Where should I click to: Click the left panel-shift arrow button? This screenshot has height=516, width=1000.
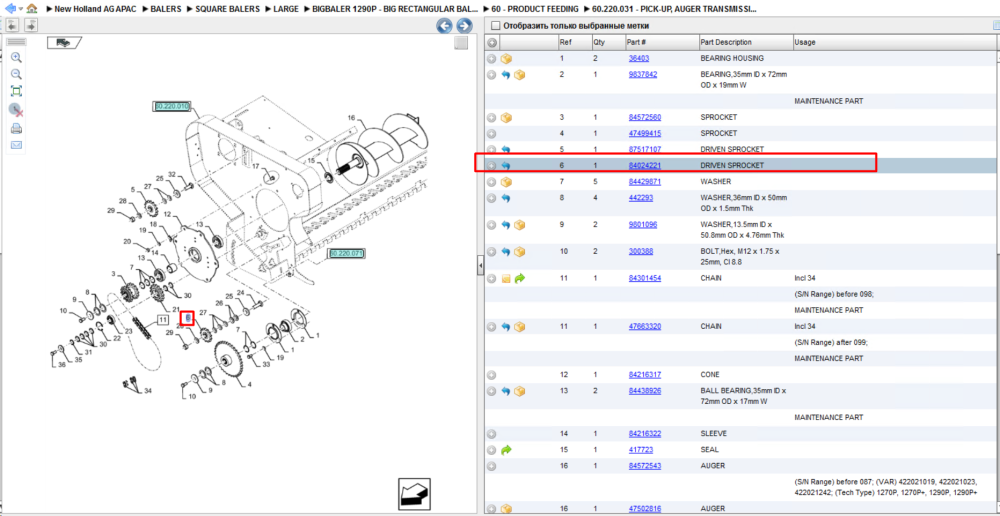[x=12, y=26]
